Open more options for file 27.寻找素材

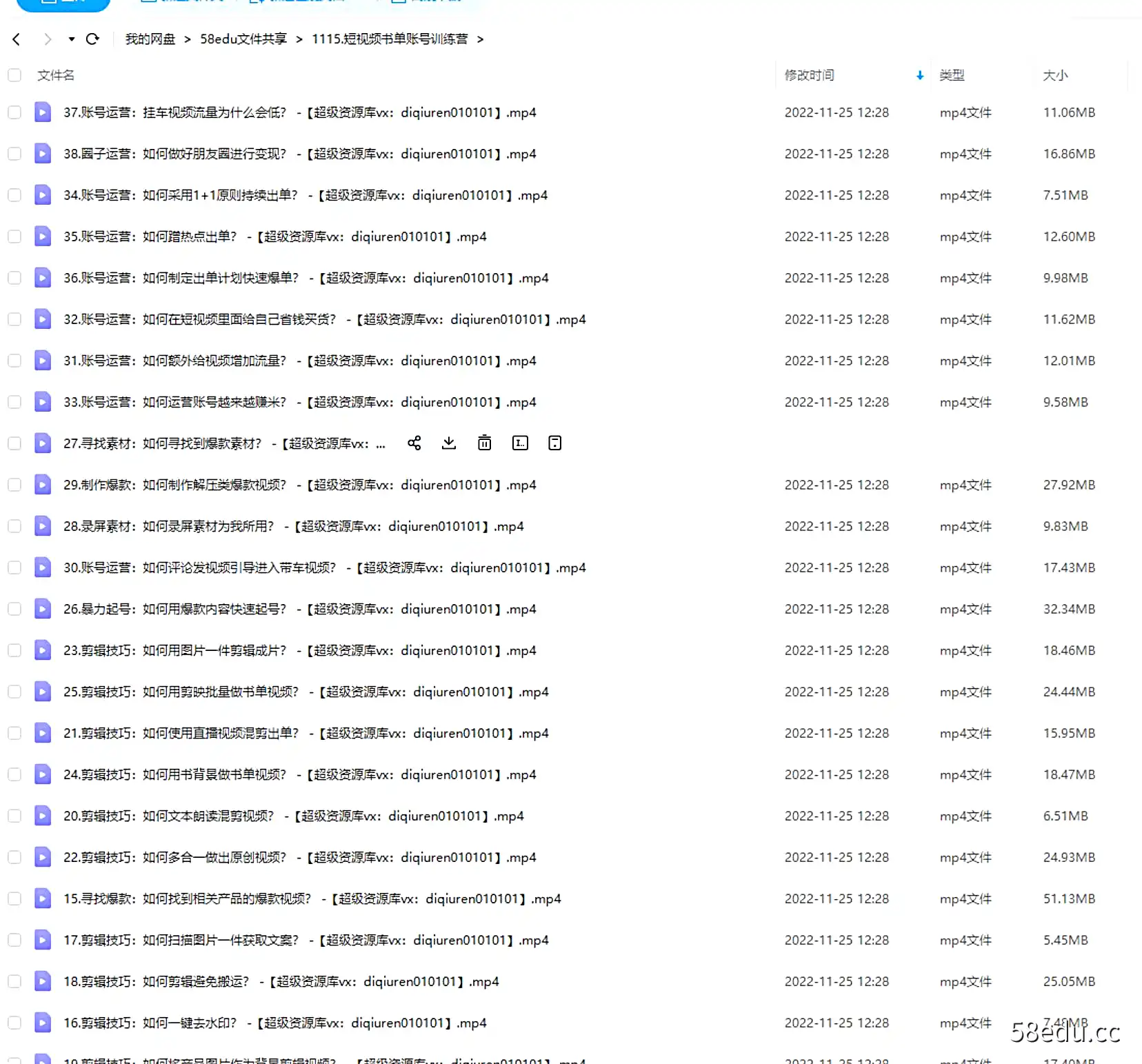tap(555, 443)
